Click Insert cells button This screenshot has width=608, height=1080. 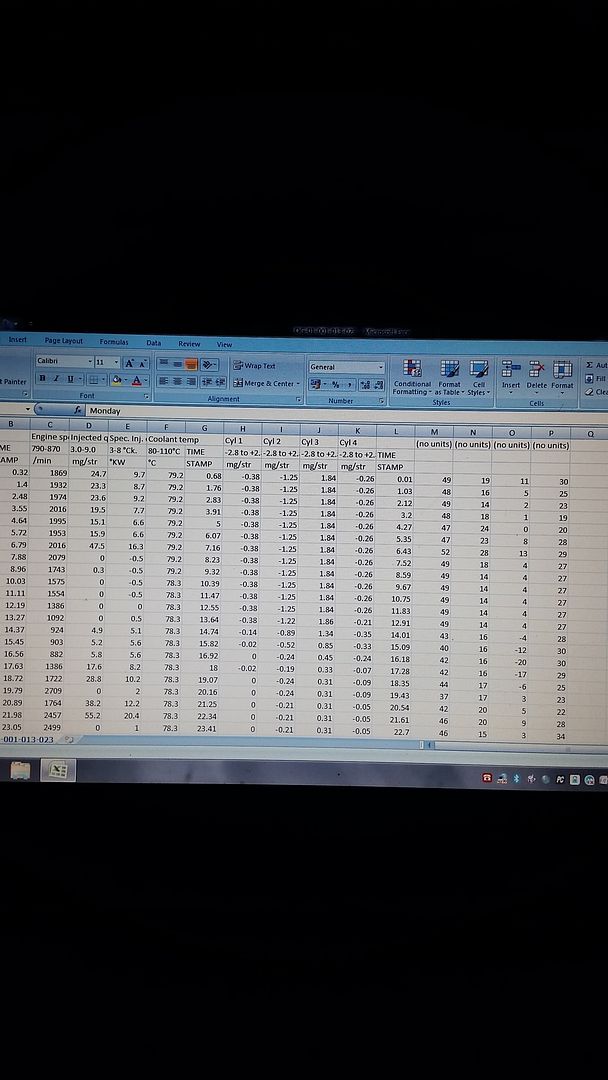pos(511,376)
